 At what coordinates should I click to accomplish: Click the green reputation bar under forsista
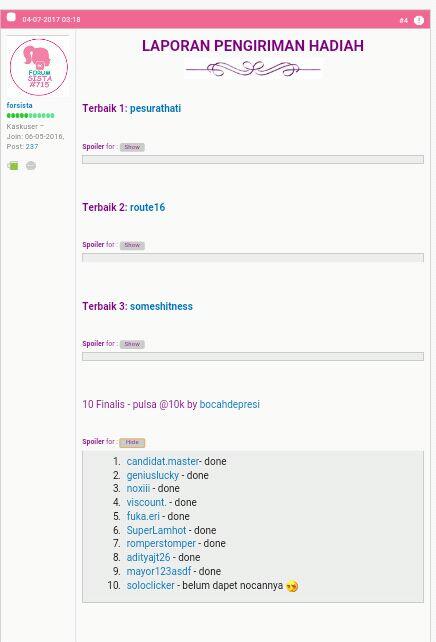(30, 115)
